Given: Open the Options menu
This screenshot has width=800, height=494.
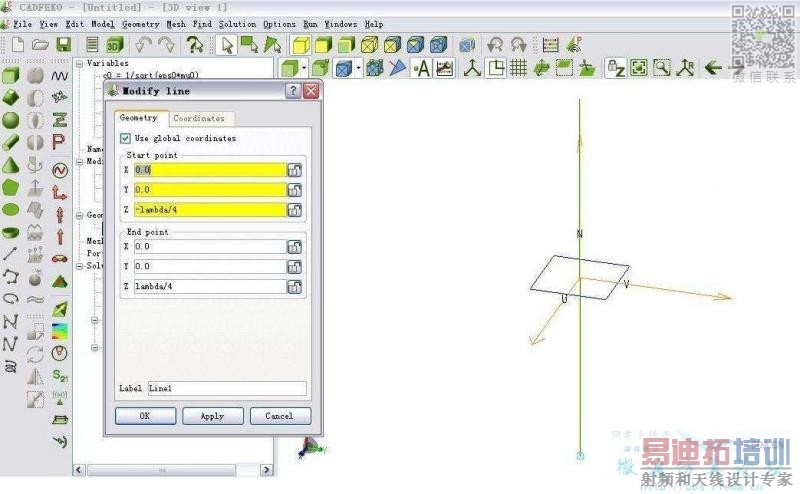Looking at the screenshot, I should (279, 24).
